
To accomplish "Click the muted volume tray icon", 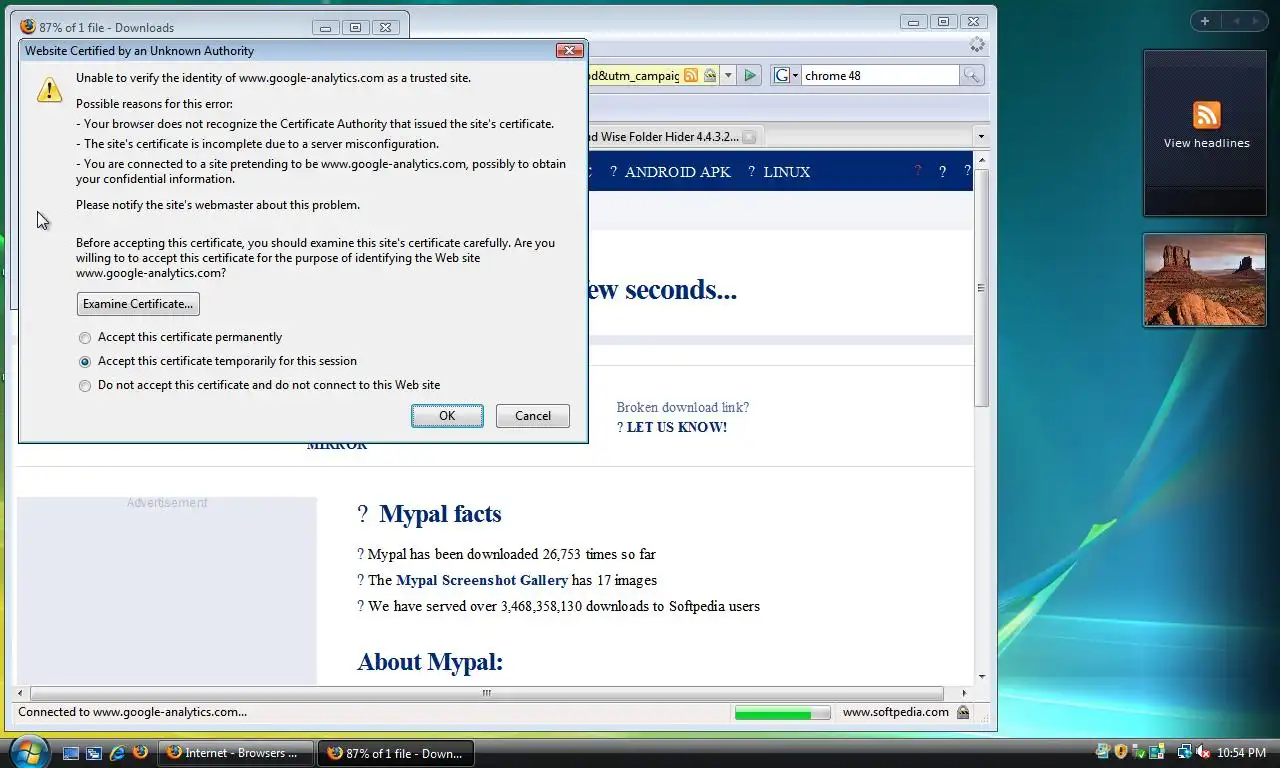I will click(1202, 752).
